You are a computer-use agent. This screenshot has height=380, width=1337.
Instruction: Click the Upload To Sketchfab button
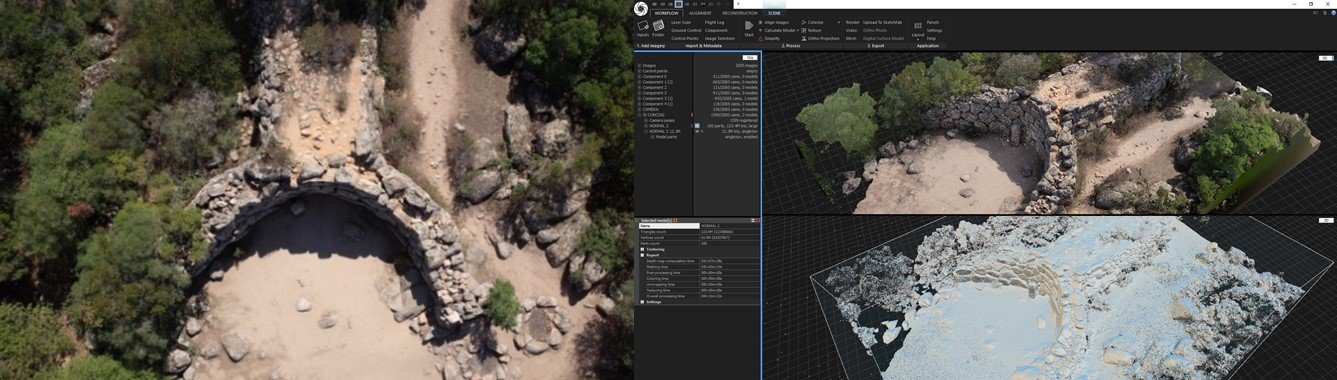882,22
